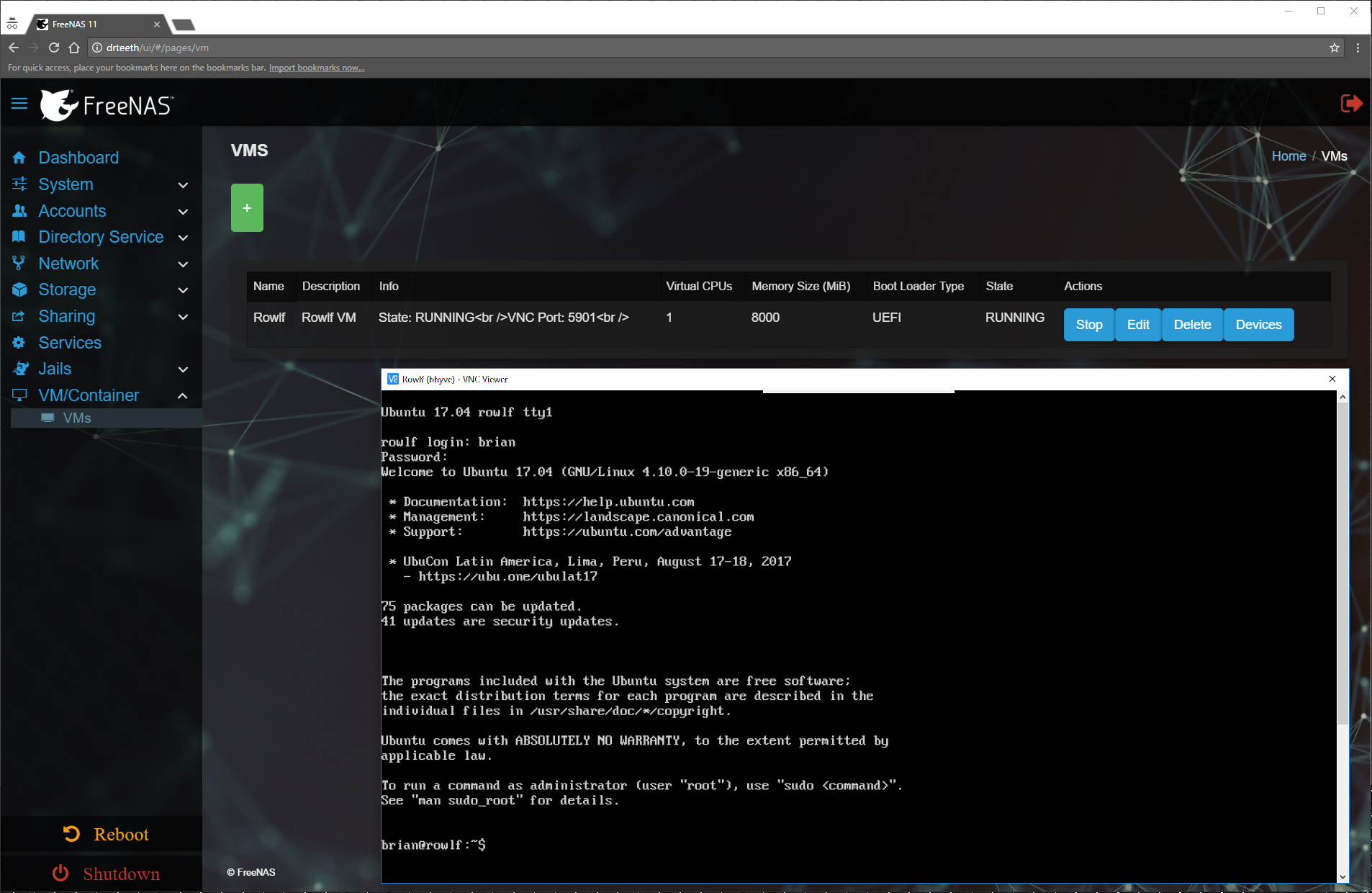
Task: Expand the Storage menu chevron
Action: (183, 290)
